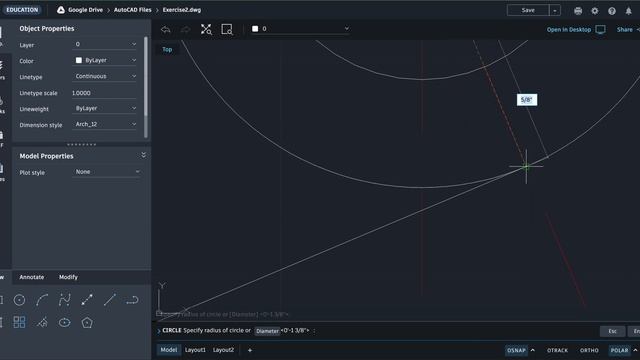Select the Circle draw tool
The image size is (640, 360).
[19, 300]
